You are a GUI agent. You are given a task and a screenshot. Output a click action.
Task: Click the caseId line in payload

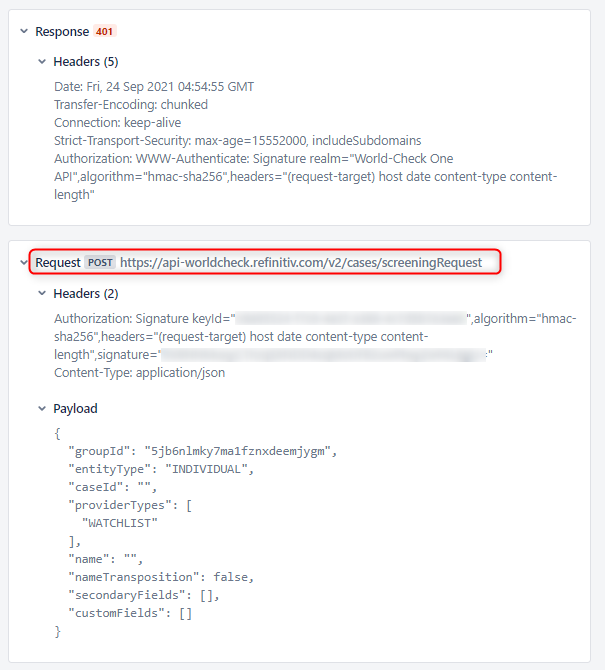113,487
